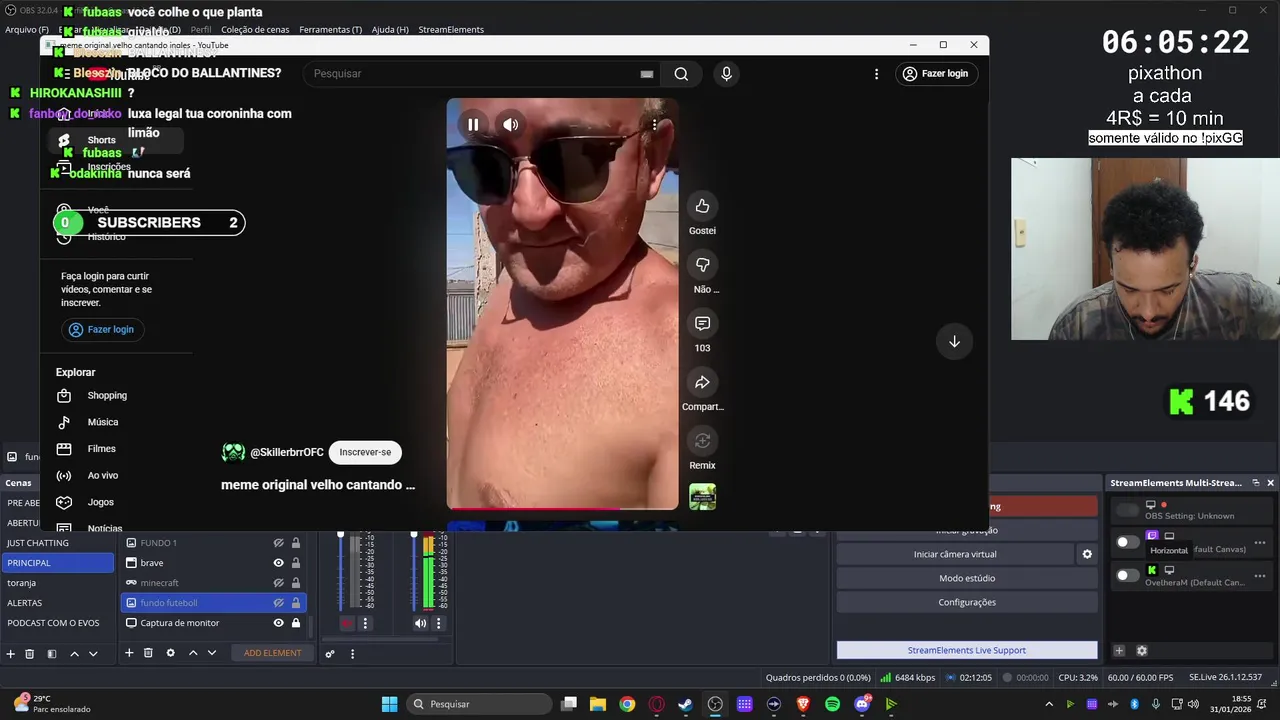Pause the YouTube short video

[473, 125]
